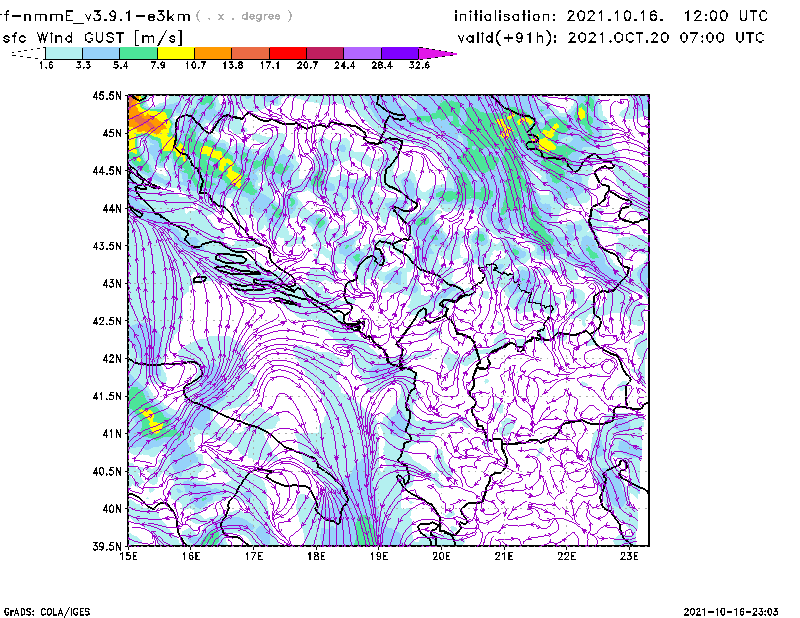Click the 'GrADS: COLA/IGES' footer text
Viewport: 800px width, 618px height.
point(47,612)
